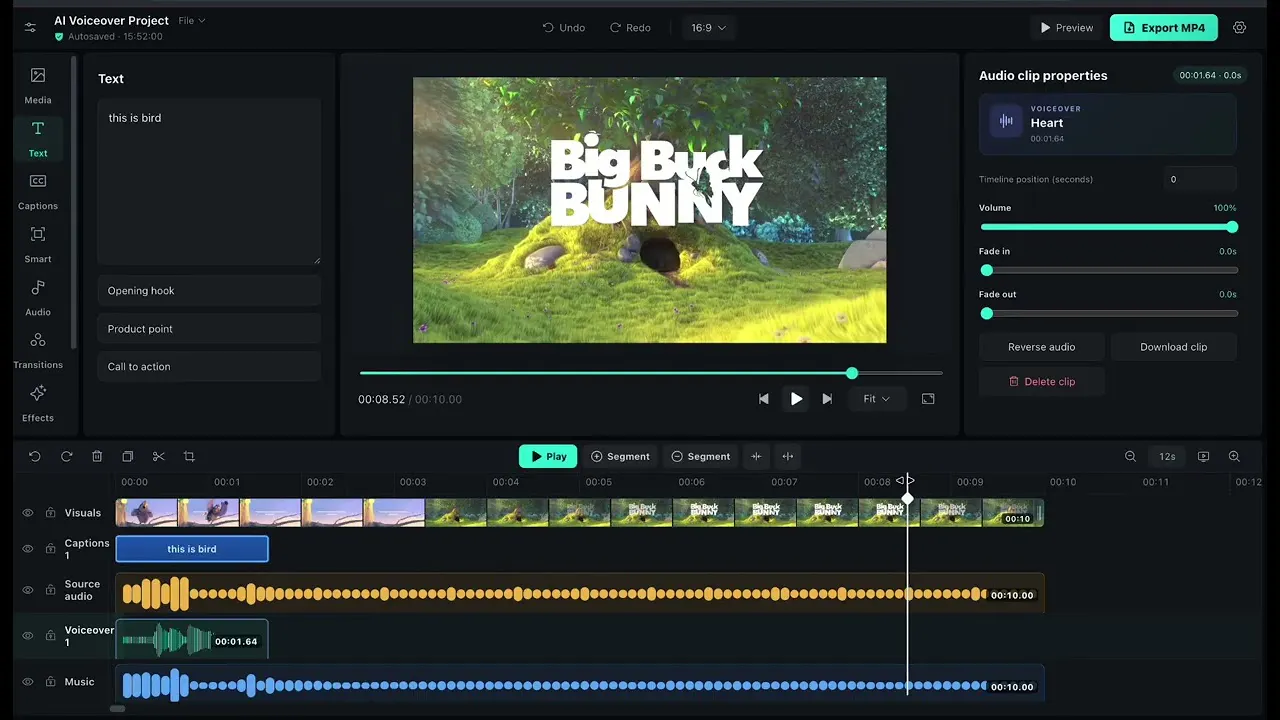Open the Fit zoom dropdown

(x=877, y=399)
